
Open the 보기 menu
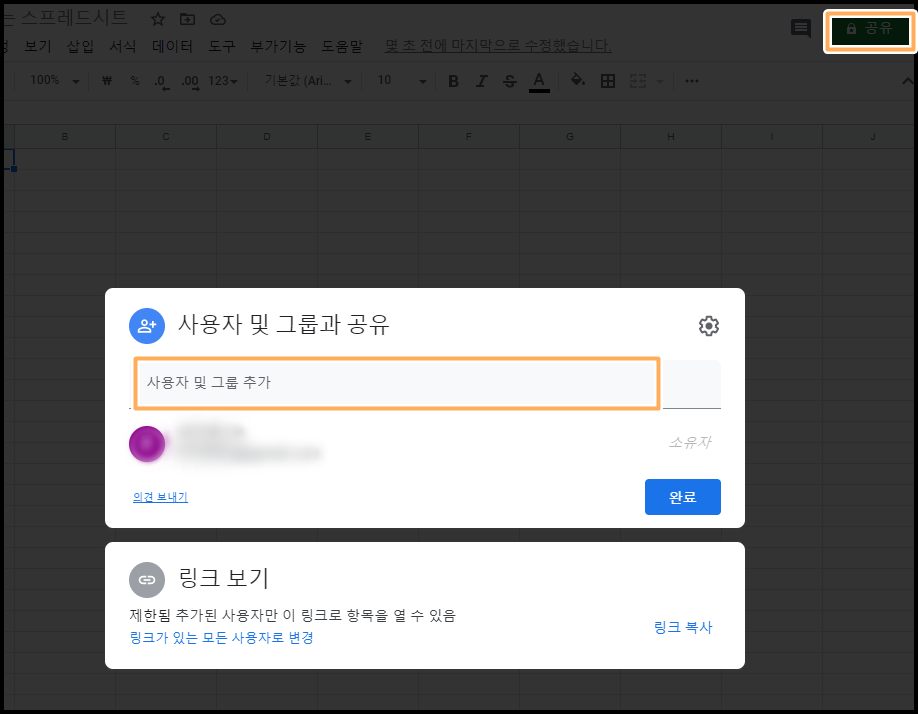point(38,46)
